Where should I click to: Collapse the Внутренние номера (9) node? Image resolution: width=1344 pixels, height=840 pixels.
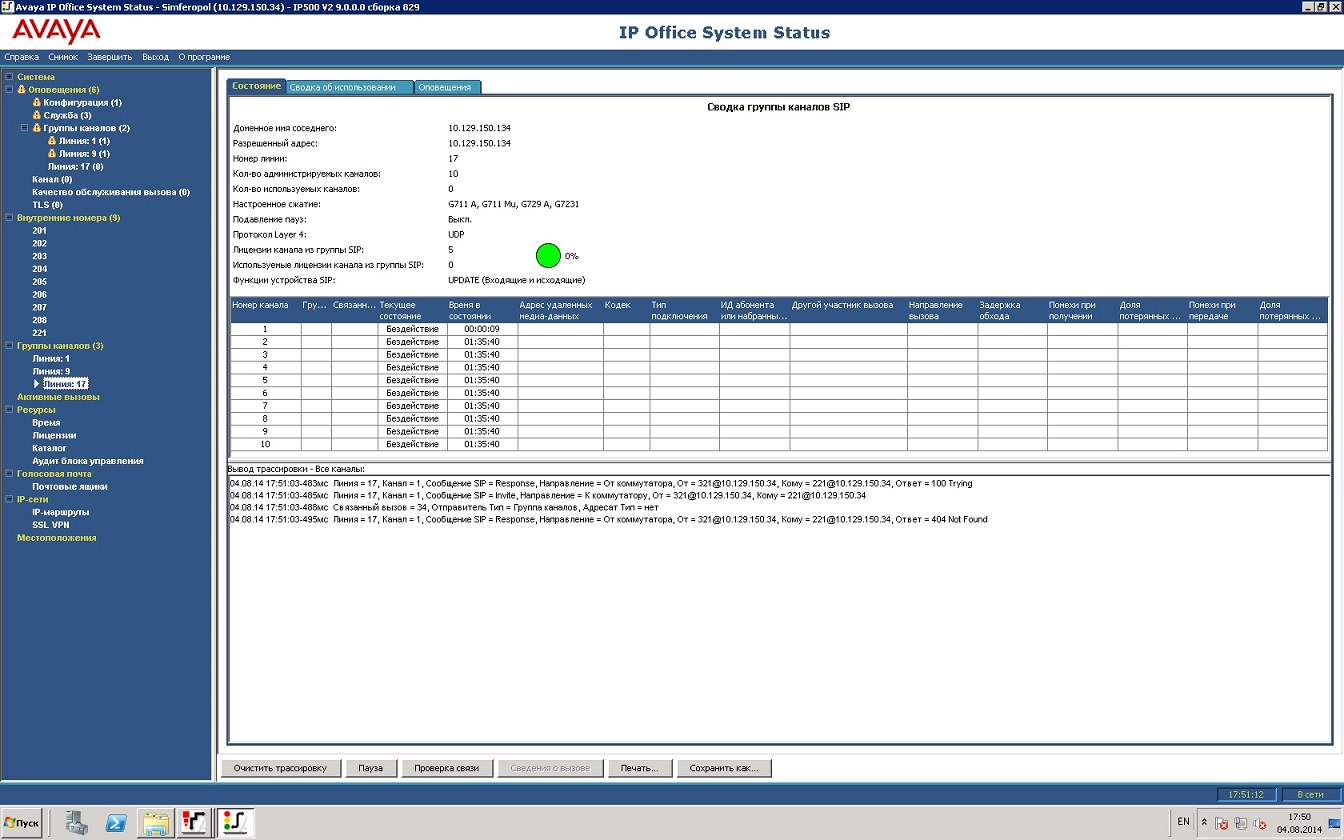click(9, 218)
